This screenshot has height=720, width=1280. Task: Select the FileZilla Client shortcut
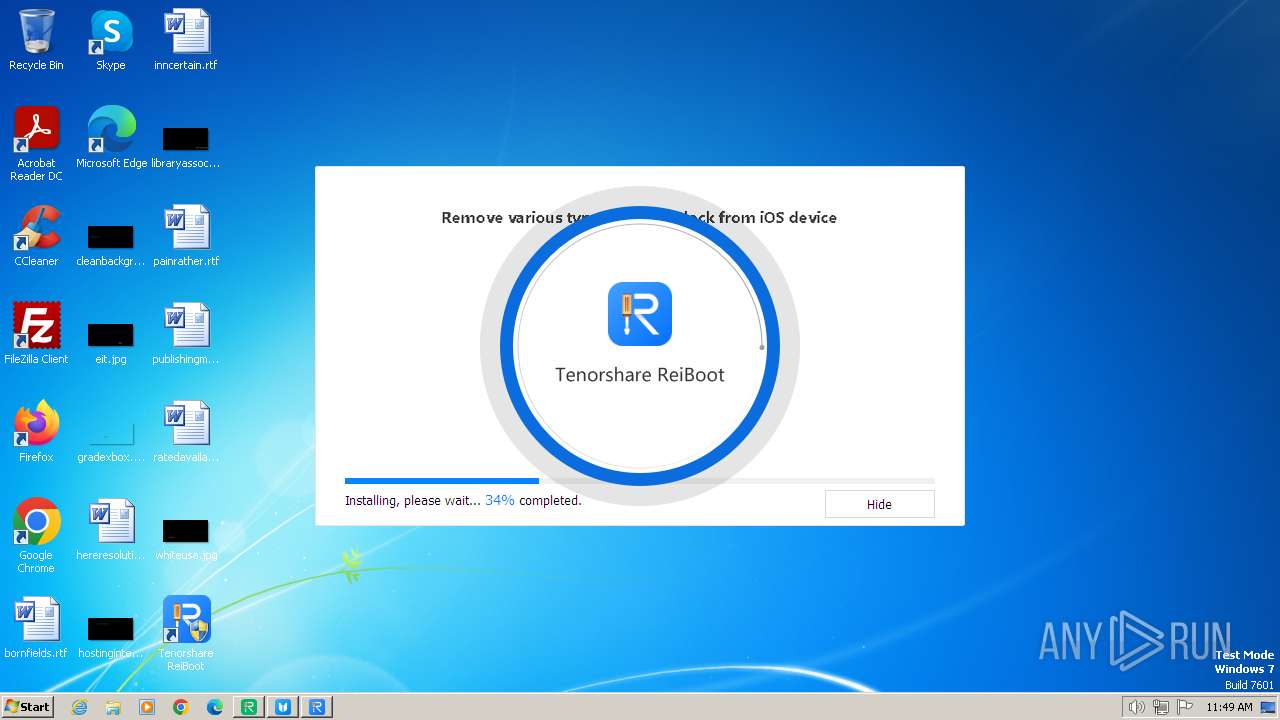[36, 335]
